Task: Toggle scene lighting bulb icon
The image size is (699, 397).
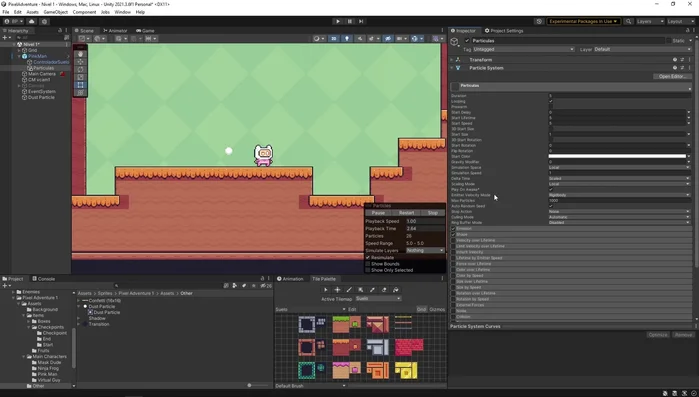Action: (x=347, y=38)
